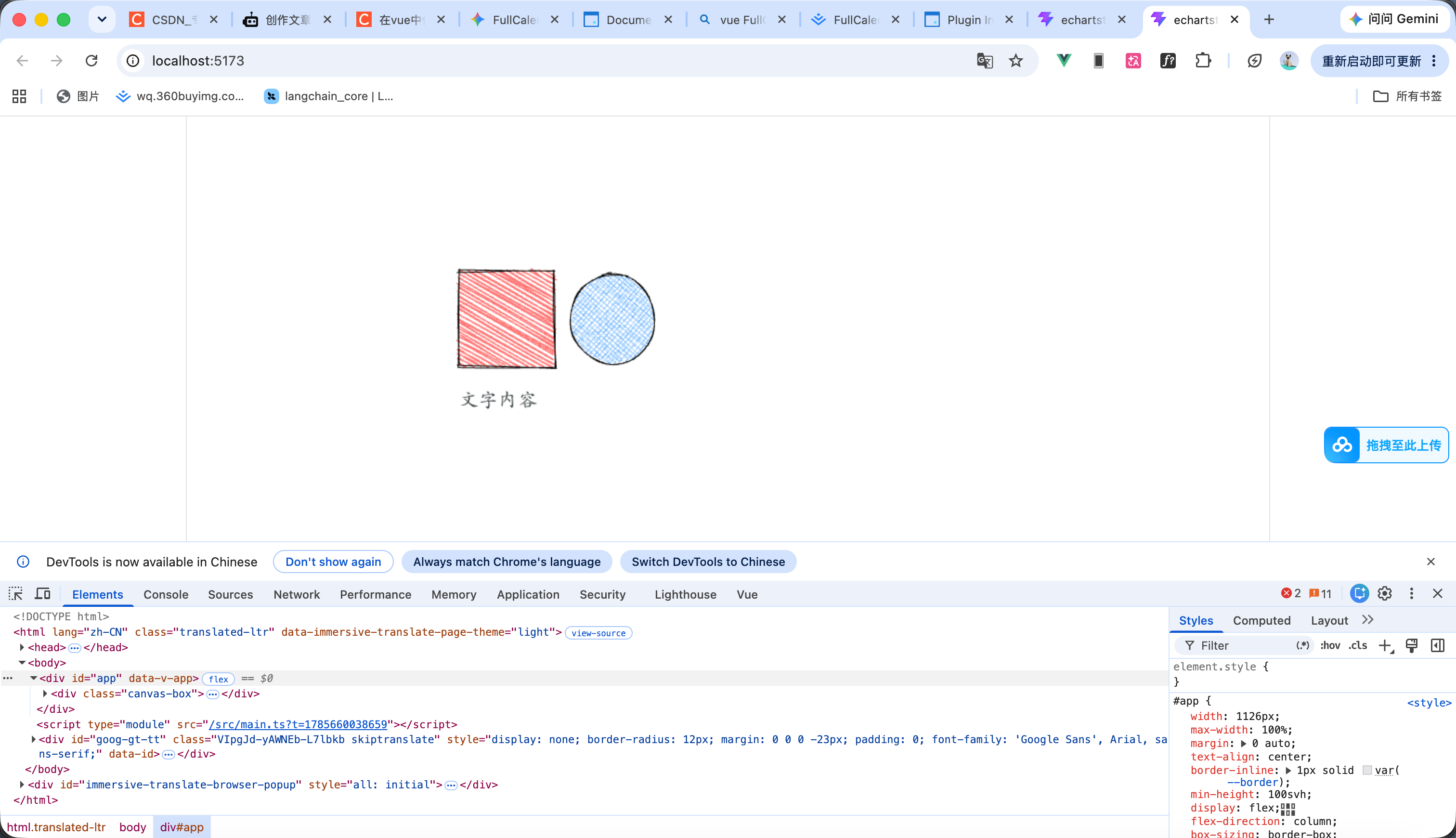Toggle the computed styles sidebar pane
Image resolution: width=1456 pixels, height=838 pixels.
1438,646
